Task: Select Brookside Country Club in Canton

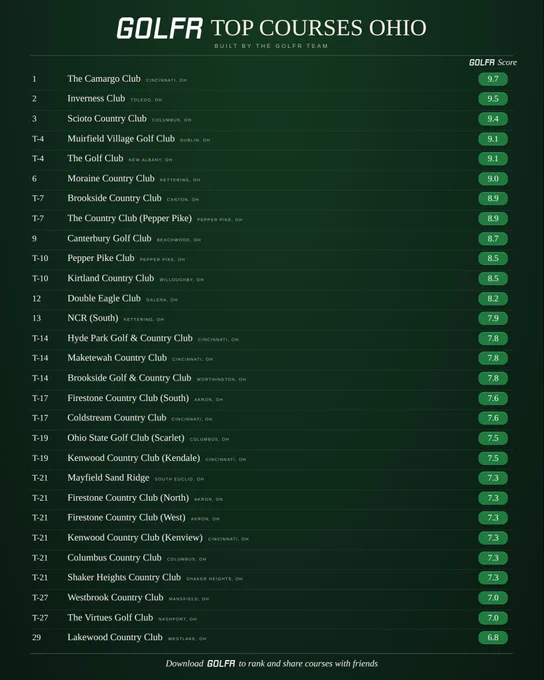Action: point(114,198)
